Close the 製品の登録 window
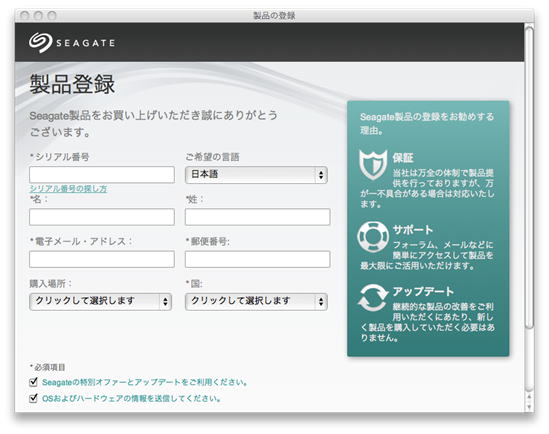549x434 pixels. click(x=25, y=15)
